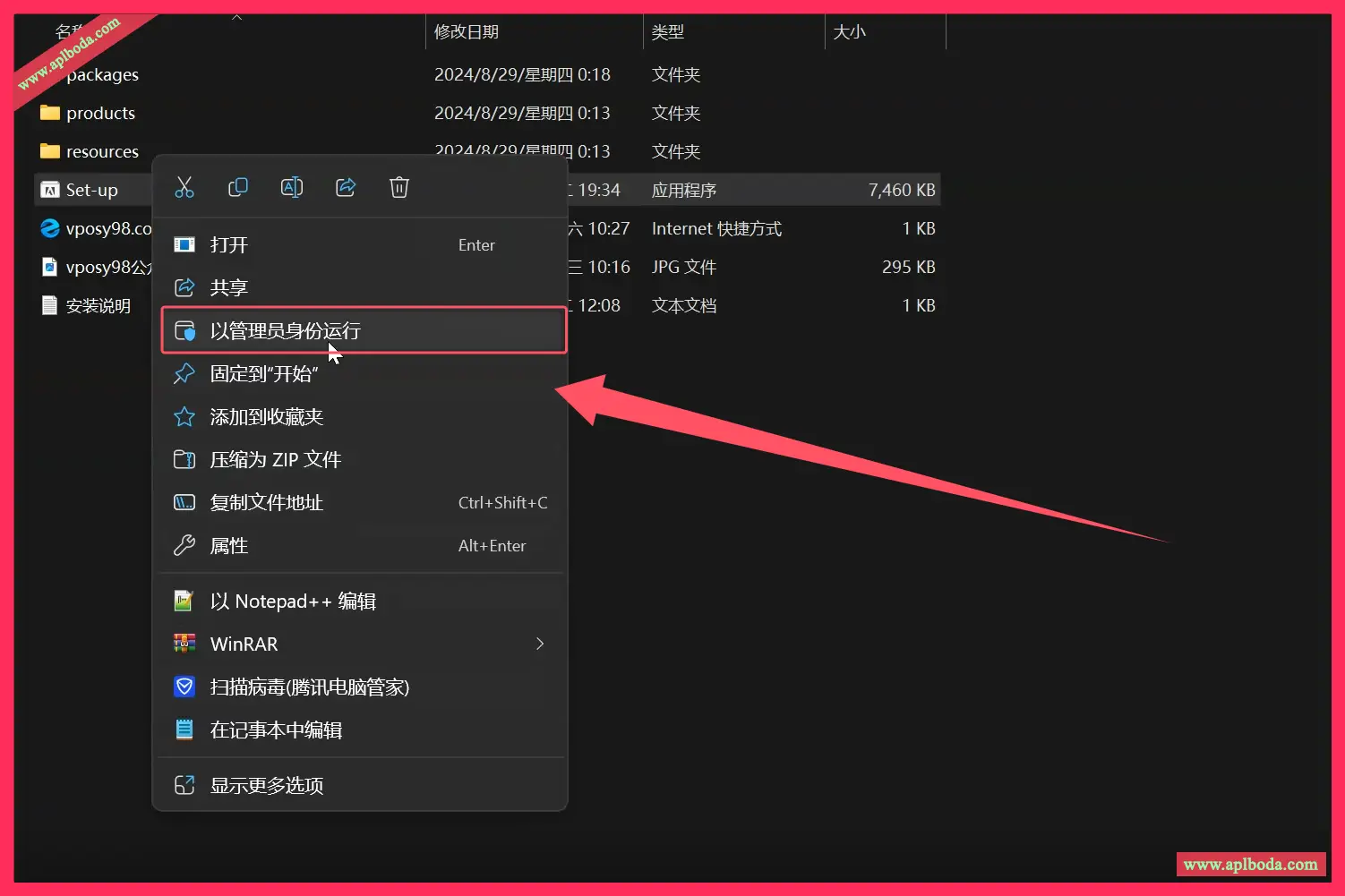1345x896 pixels.
Task: Click 复制文件地址 menu item
Action: coord(266,502)
